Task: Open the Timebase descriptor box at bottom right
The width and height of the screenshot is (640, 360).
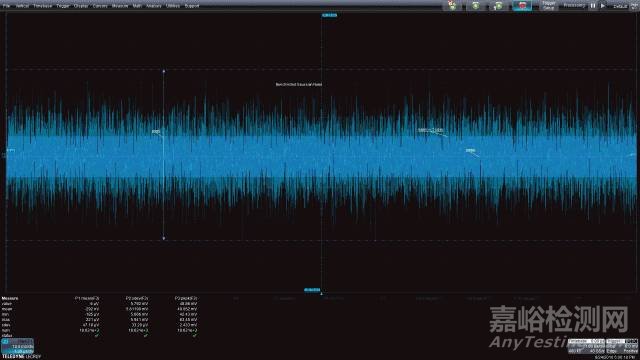Action: [586, 346]
